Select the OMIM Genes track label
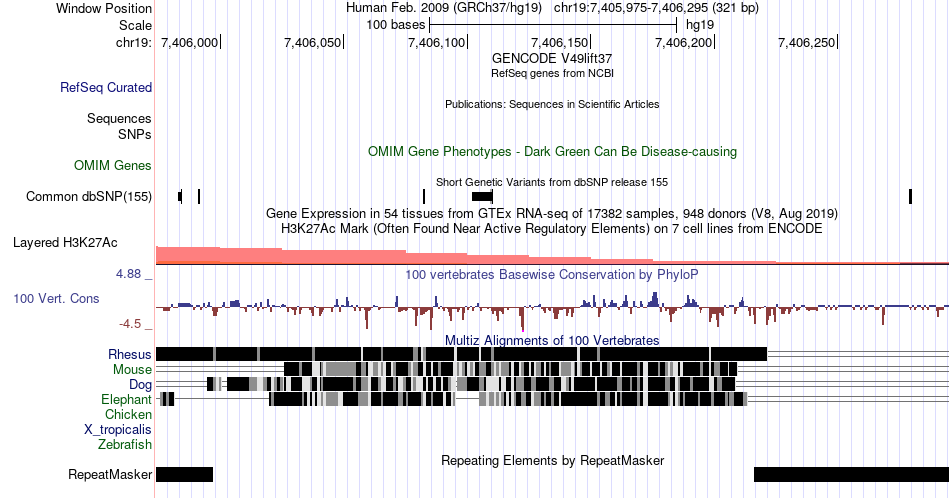This screenshot has width=950, height=498. pos(113,165)
